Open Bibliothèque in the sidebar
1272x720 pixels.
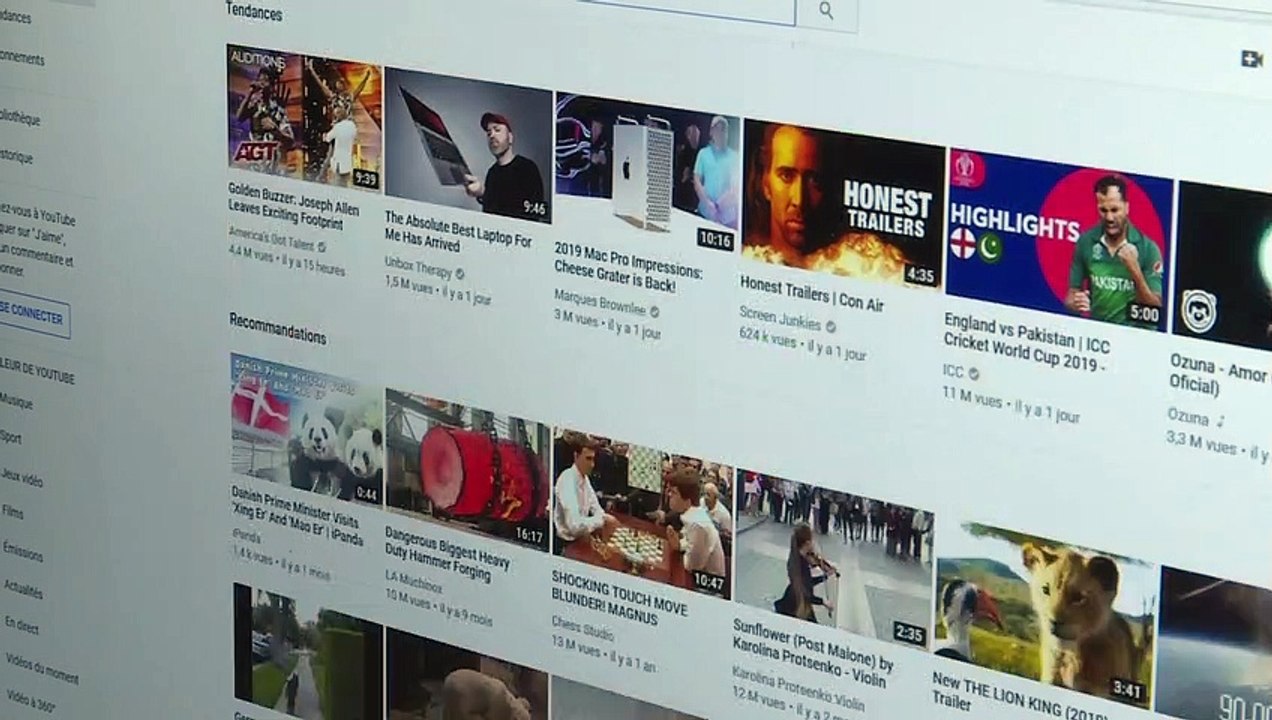[20, 118]
